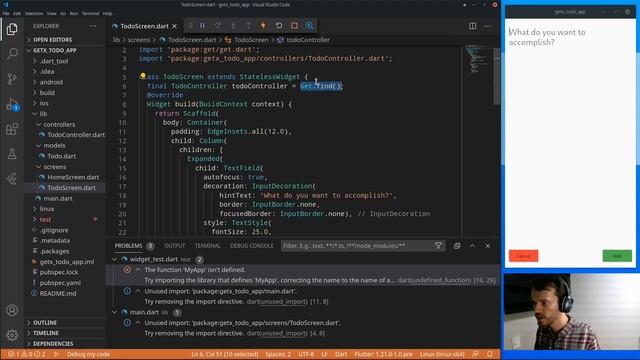Click errors and warnings count in status bar
The width and height of the screenshot is (640, 360).
pyautogui.click(x=27, y=354)
